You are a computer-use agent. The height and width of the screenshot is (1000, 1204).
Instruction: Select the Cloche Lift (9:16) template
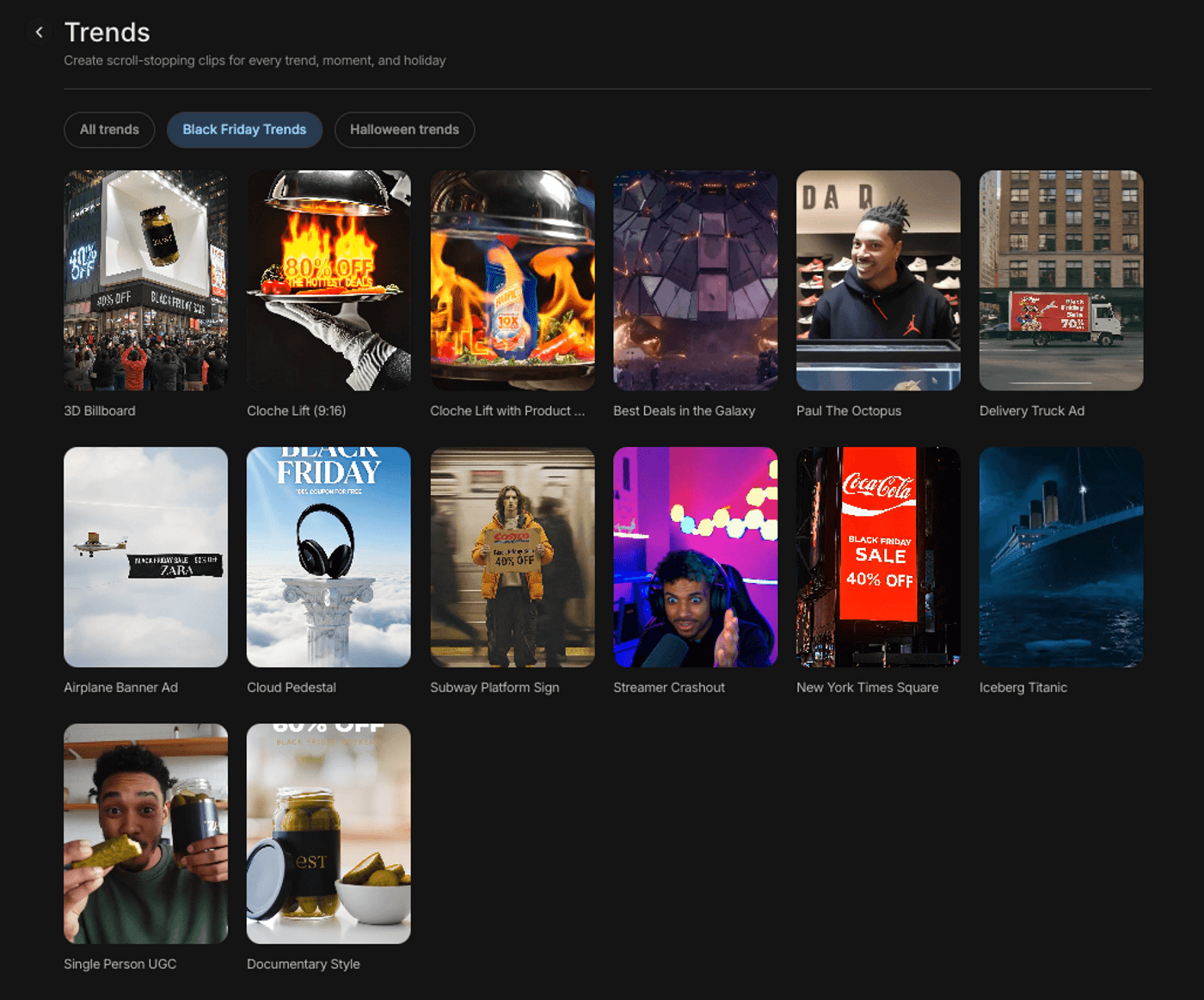tap(329, 279)
